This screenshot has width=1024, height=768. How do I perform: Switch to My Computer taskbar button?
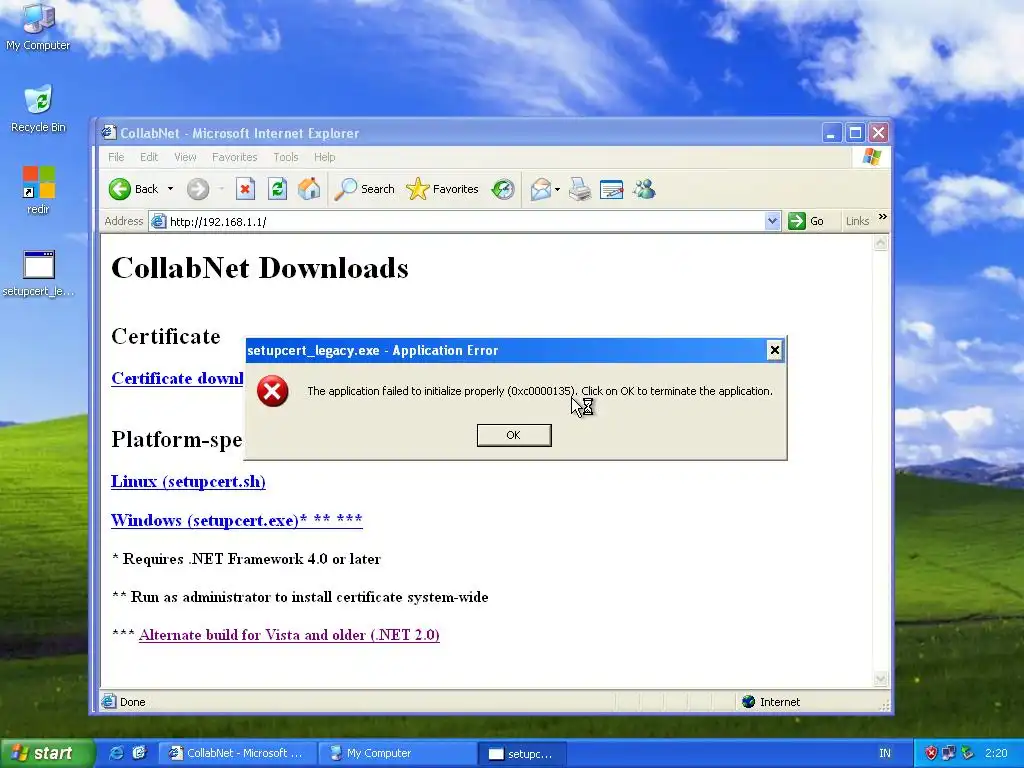coord(399,753)
